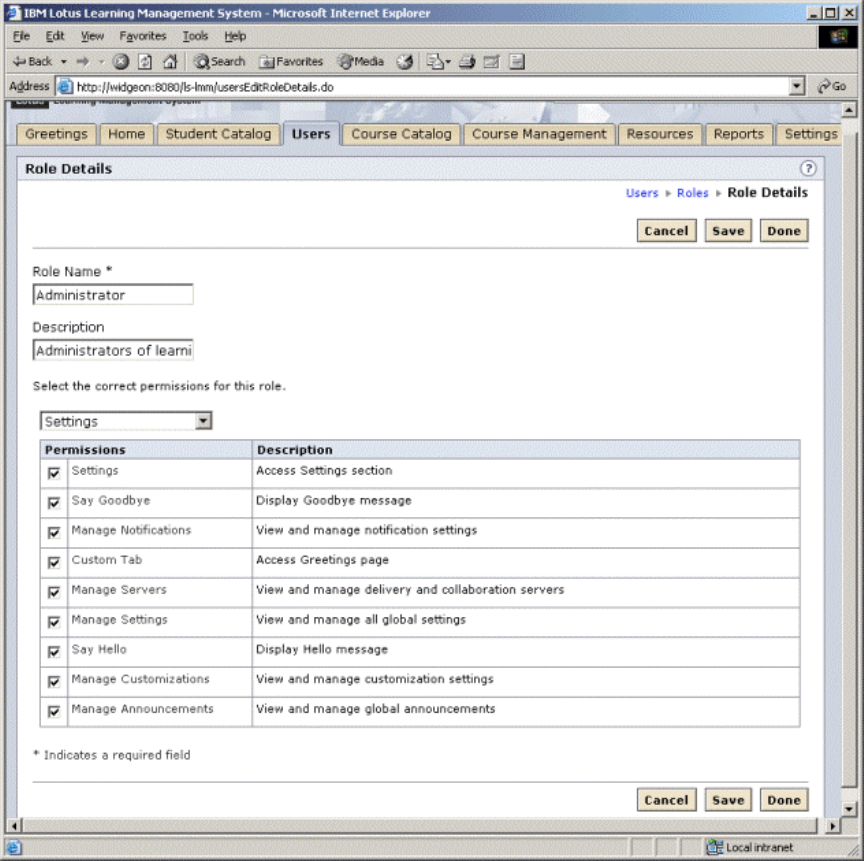Click into the Role Name field
Image resolution: width=864 pixels, height=861 pixels.
[112, 295]
